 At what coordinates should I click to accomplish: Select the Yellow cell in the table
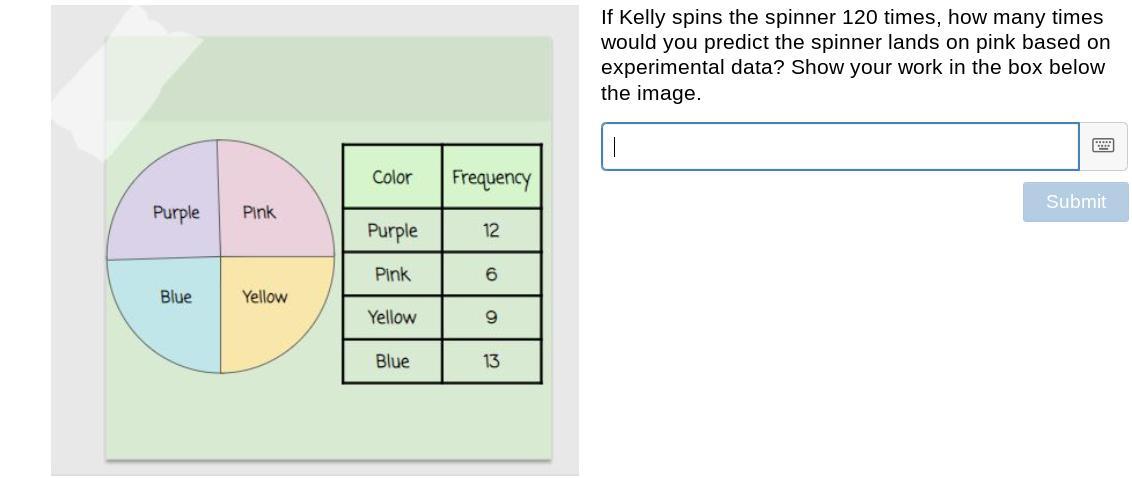392,317
